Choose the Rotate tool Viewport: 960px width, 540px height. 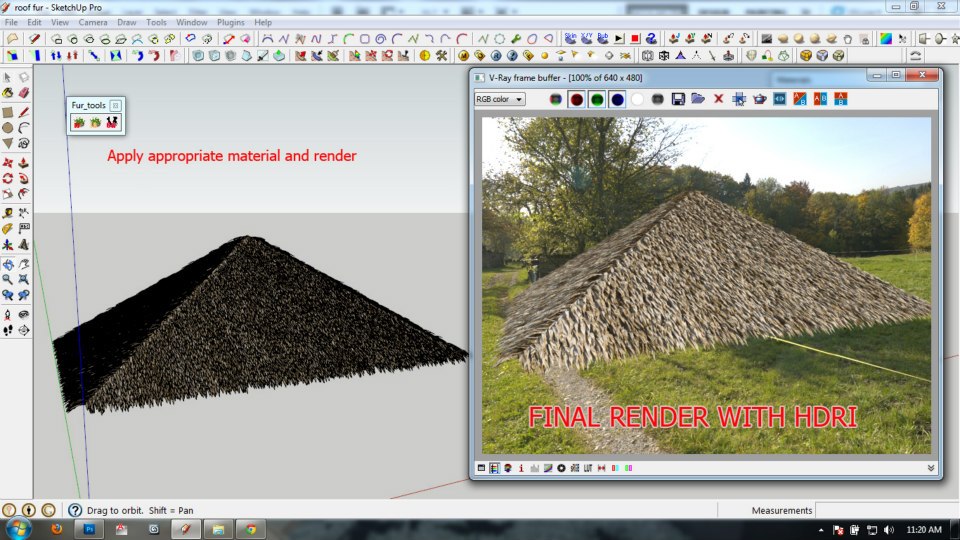(x=7, y=179)
